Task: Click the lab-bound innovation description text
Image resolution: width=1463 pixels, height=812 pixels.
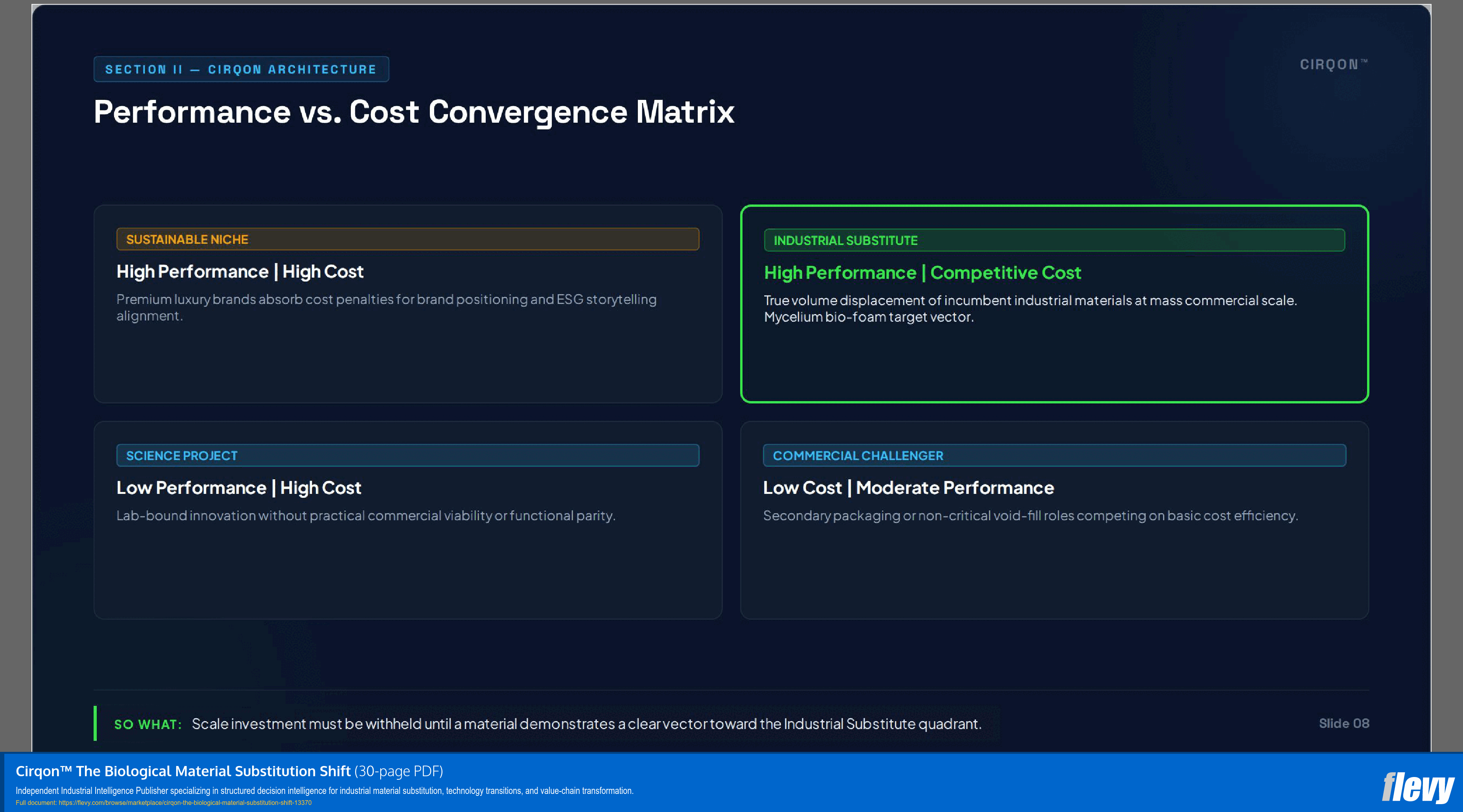Action: point(366,516)
